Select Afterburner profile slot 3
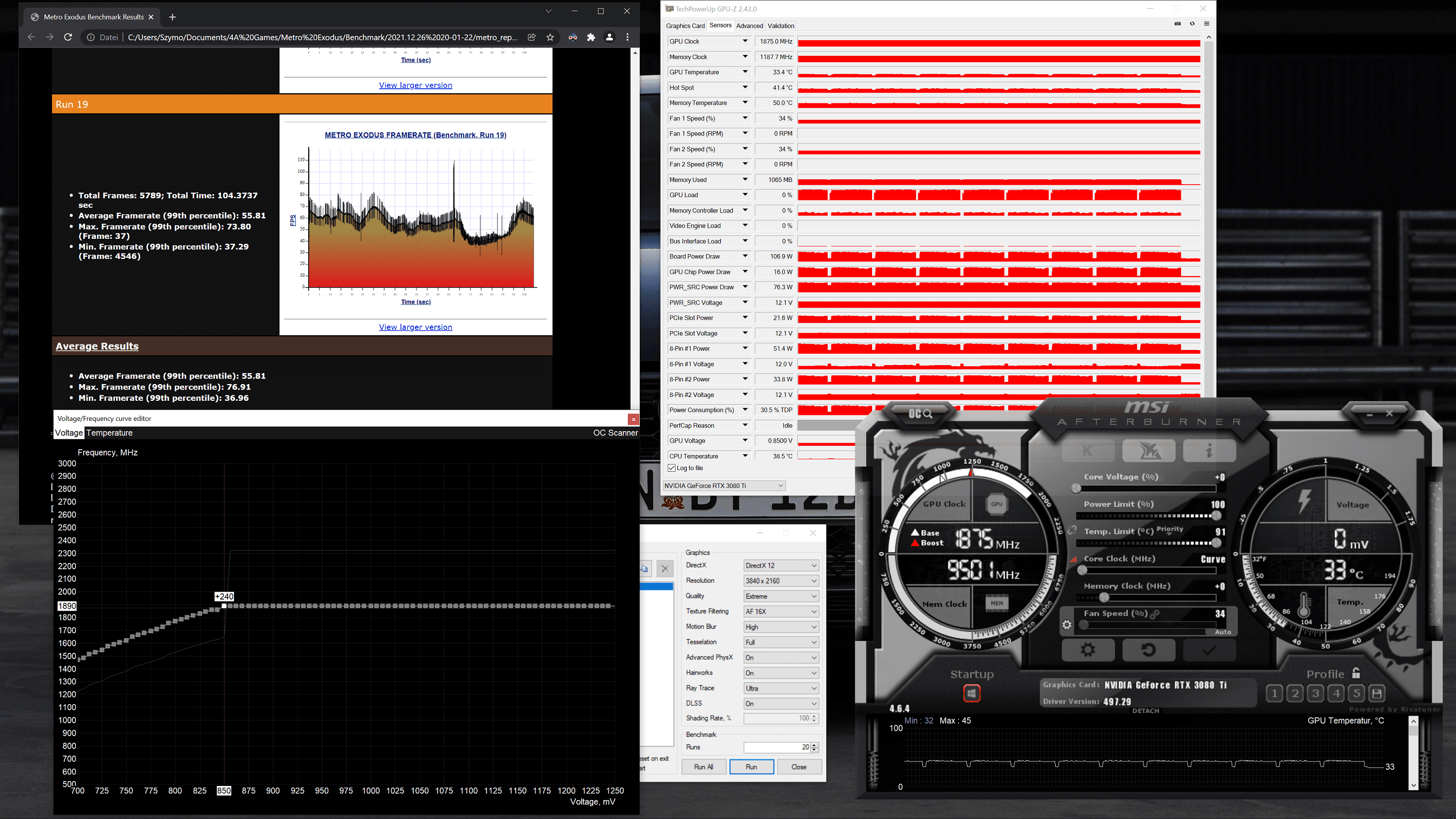 1316,693
